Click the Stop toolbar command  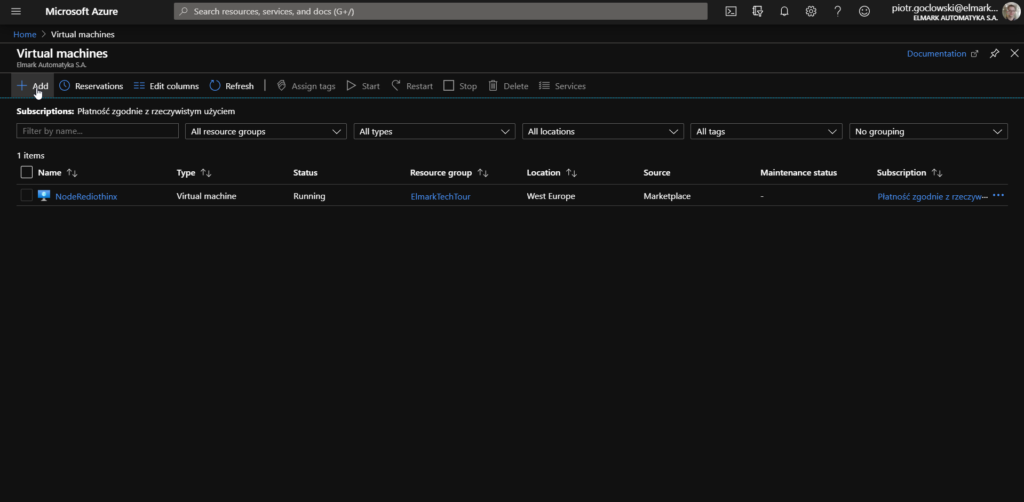pos(460,86)
